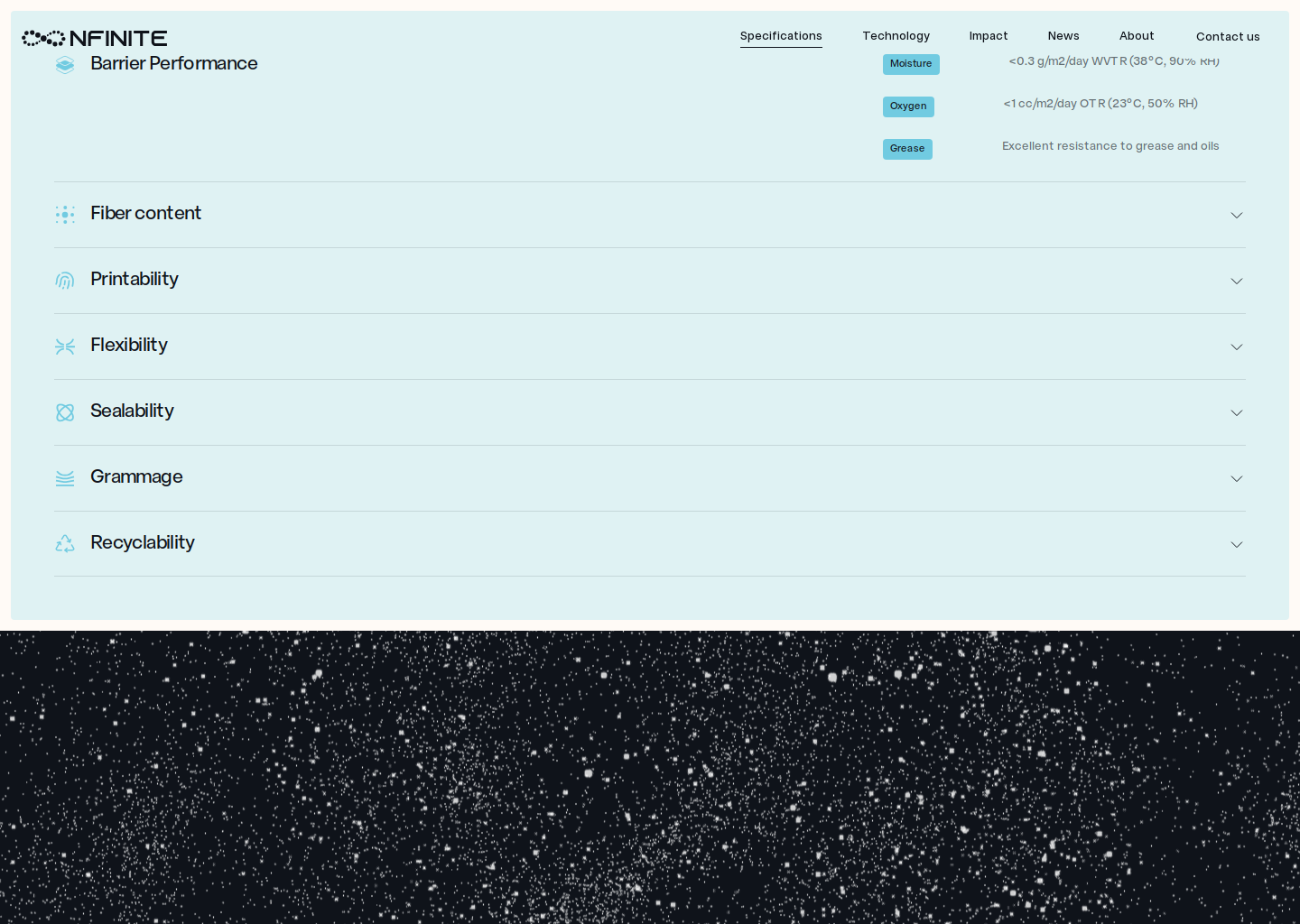The height and width of the screenshot is (924, 1300).
Task: Click the Flexibility arrows icon
Action: click(x=65, y=346)
